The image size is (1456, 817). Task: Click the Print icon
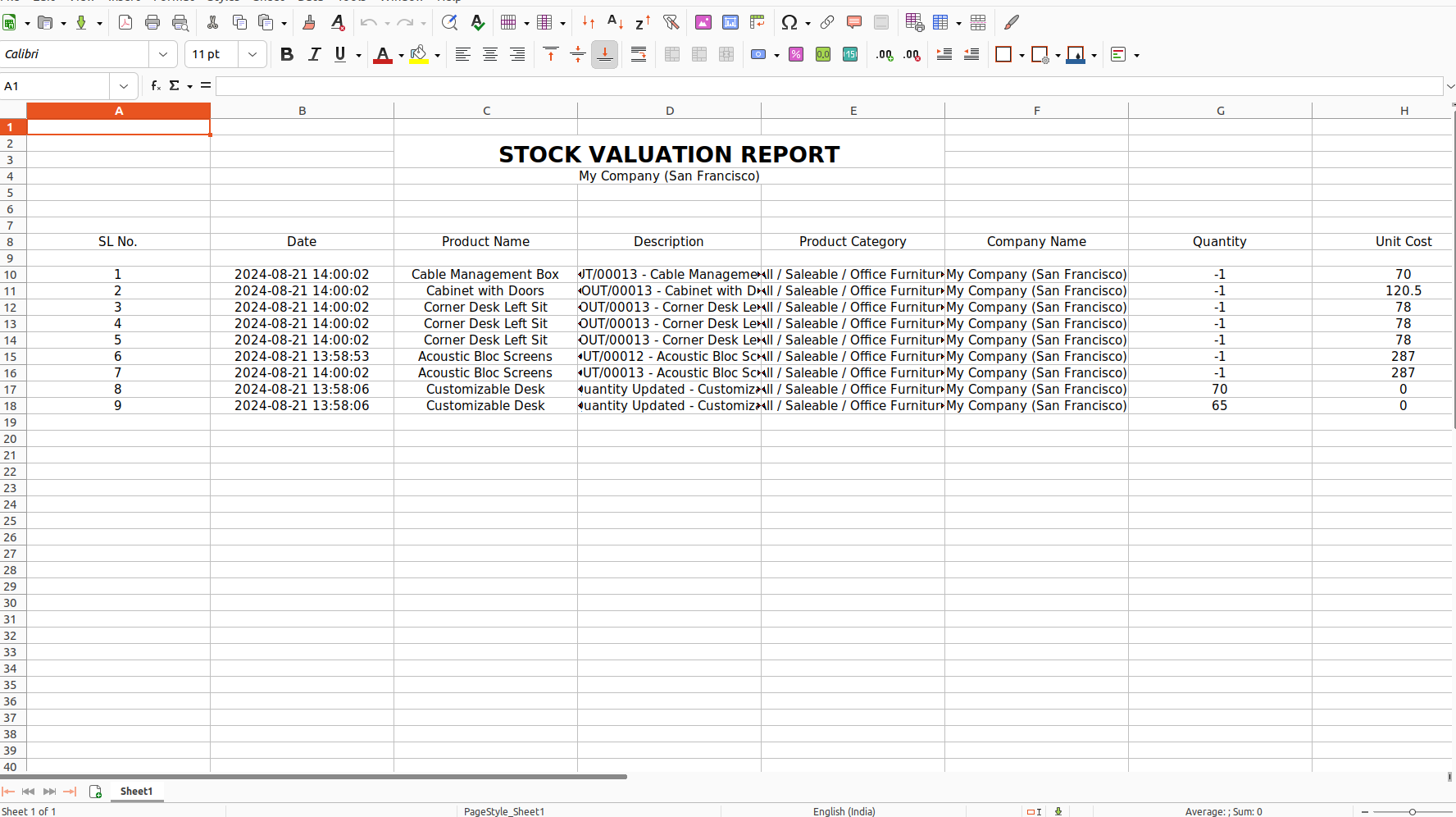[x=152, y=22]
